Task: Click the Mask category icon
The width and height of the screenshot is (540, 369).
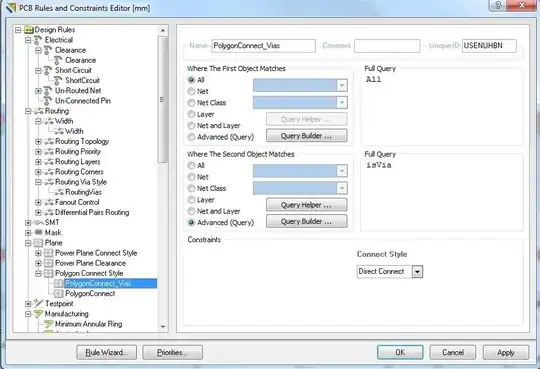Action: [39, 233]
